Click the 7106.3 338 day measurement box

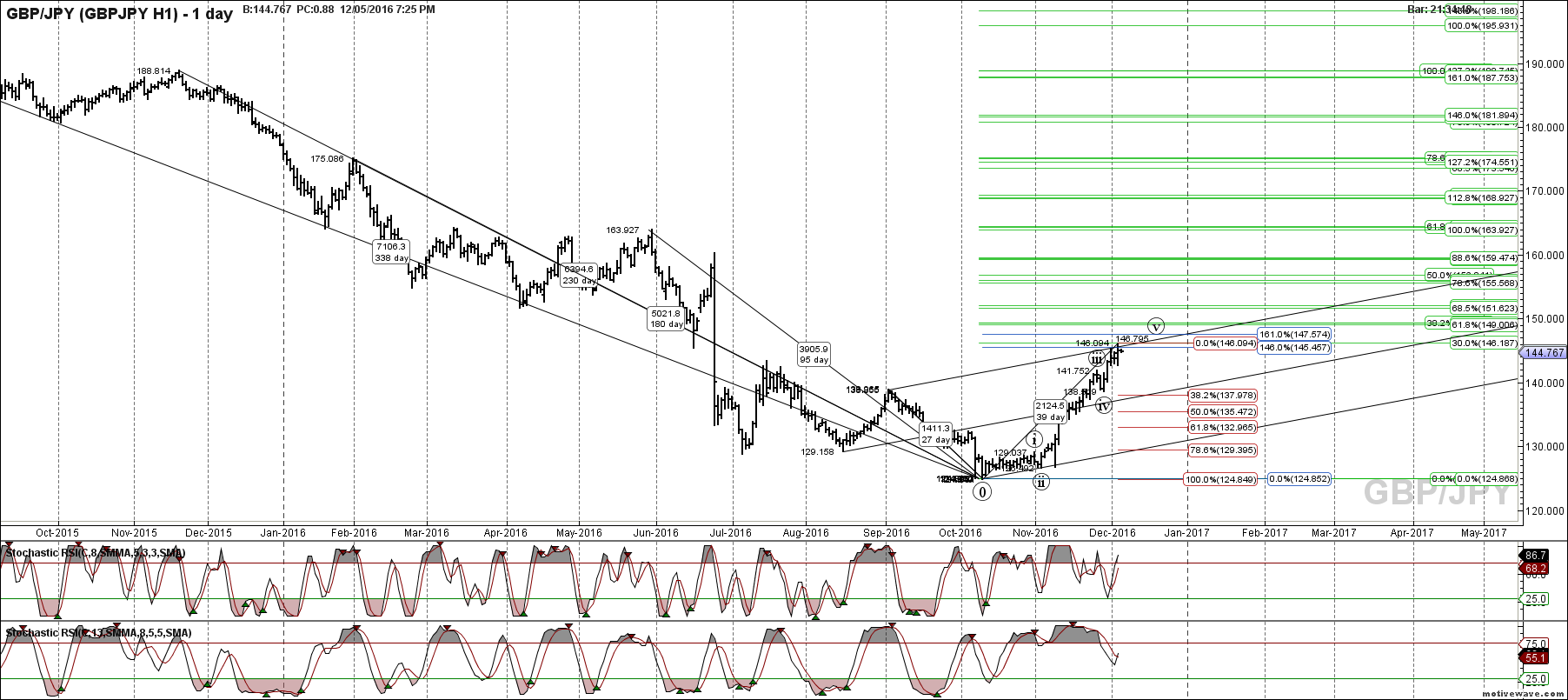point(391,252)
